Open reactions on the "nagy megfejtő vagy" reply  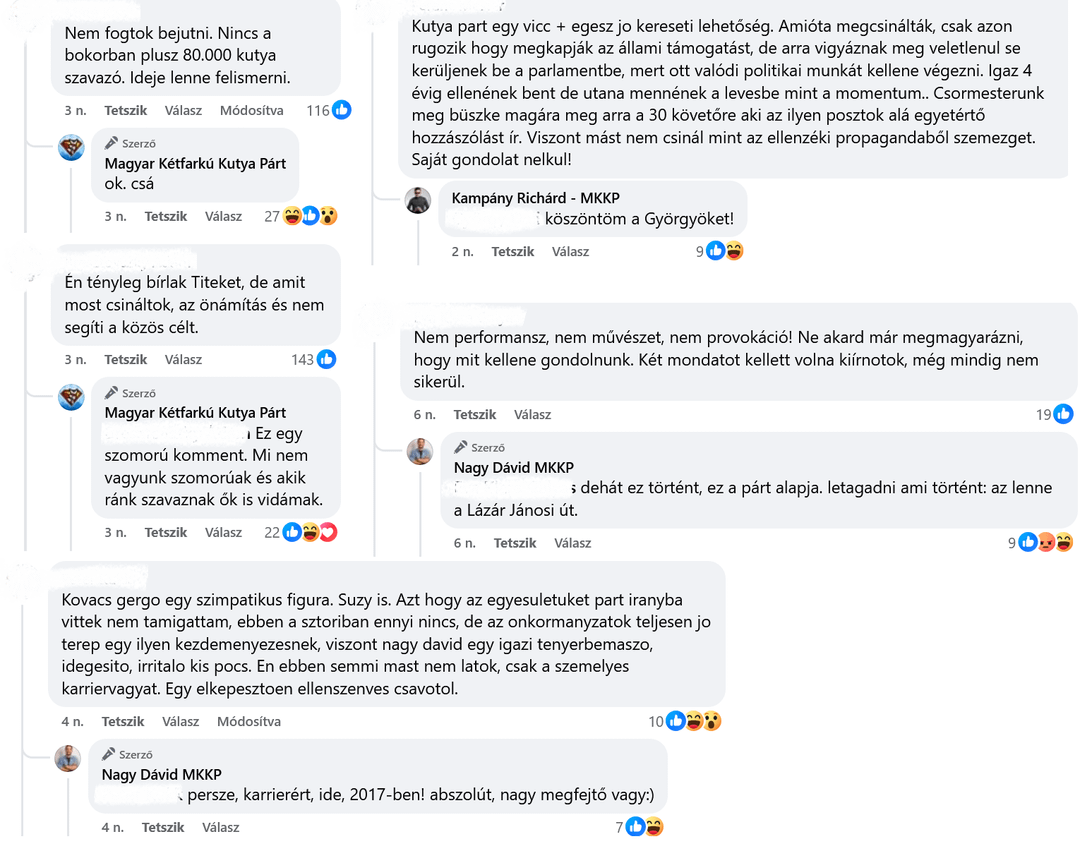(x=644, y=827)
